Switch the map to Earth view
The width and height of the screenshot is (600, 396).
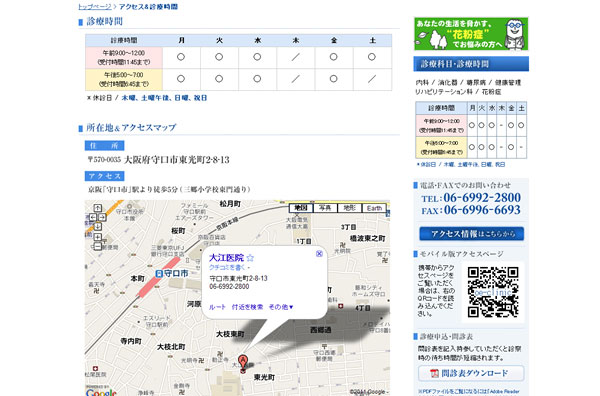click(x=374, y=208)
